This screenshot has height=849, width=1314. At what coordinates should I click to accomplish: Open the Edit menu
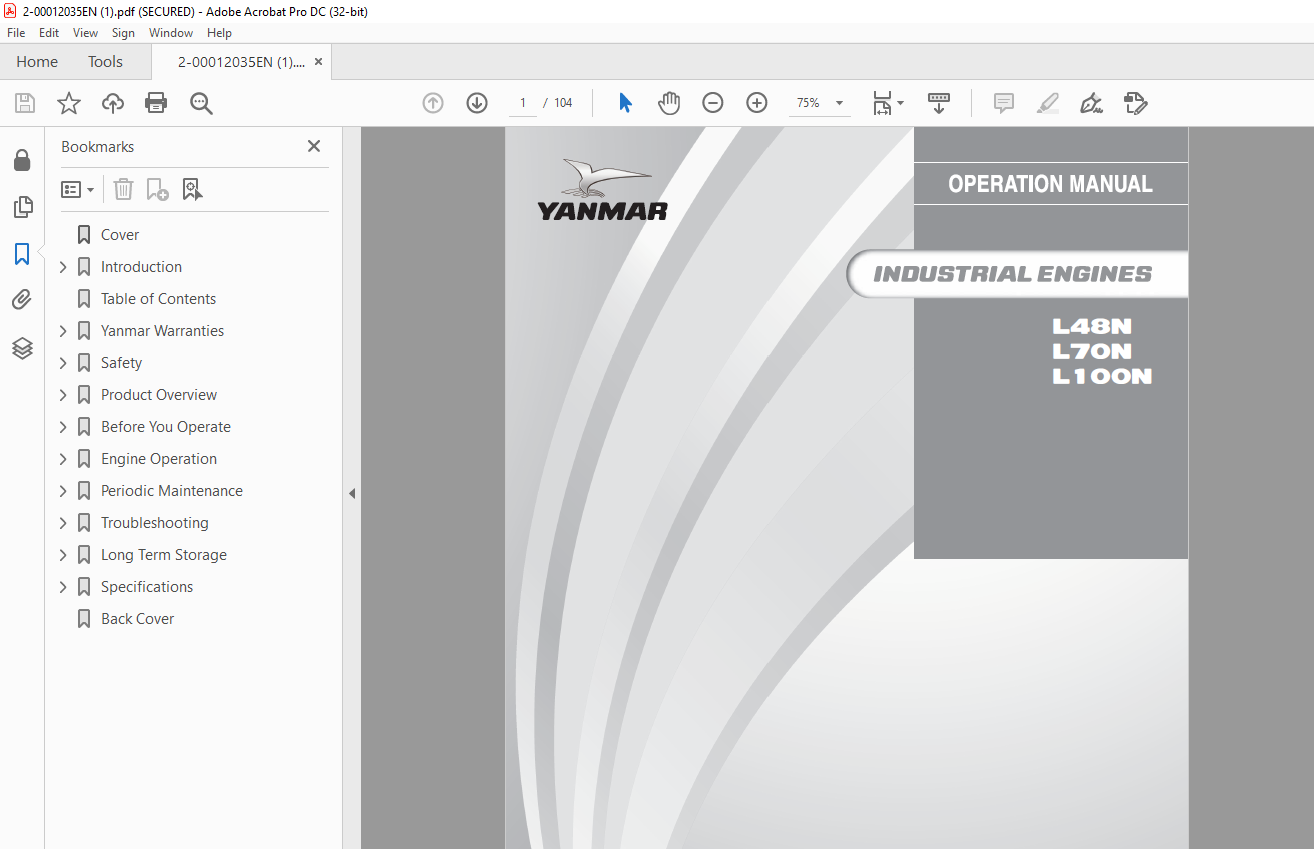pos(49,33)
